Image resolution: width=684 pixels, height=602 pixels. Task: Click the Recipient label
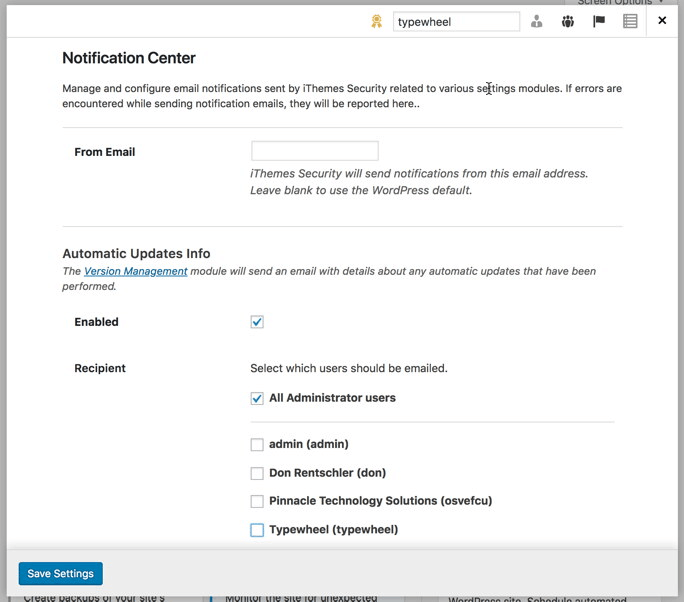pyautogui.click(x=100, y=368)
